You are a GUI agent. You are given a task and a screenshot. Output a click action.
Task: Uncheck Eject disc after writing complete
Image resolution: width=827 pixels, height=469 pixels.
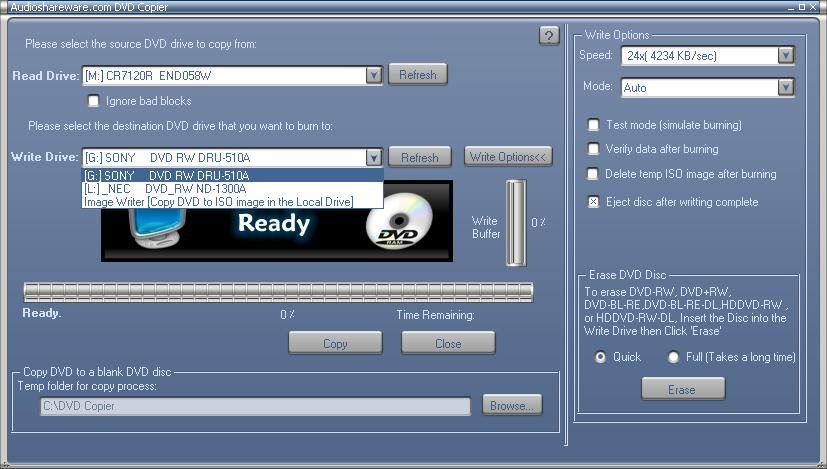pyautogui.click(x=593, y=202)
